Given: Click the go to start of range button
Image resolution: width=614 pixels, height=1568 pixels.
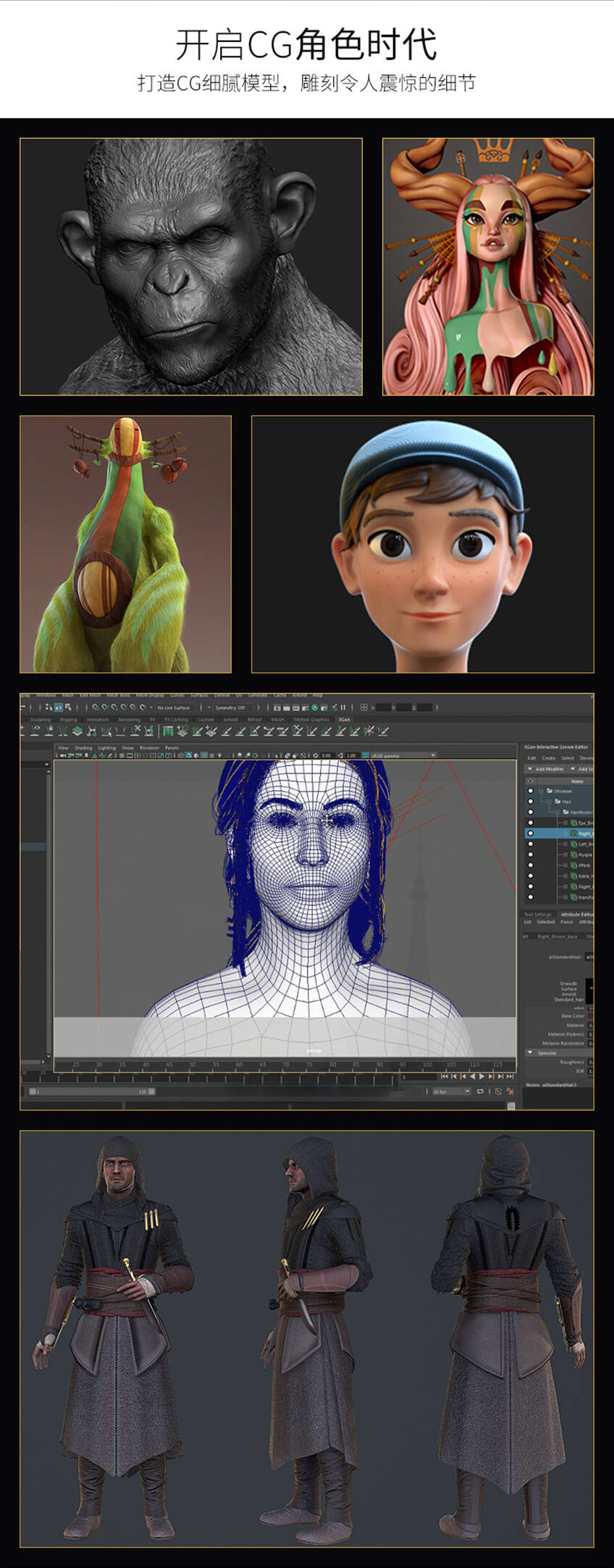Looking at the screenshot, I should point(445,1077).
